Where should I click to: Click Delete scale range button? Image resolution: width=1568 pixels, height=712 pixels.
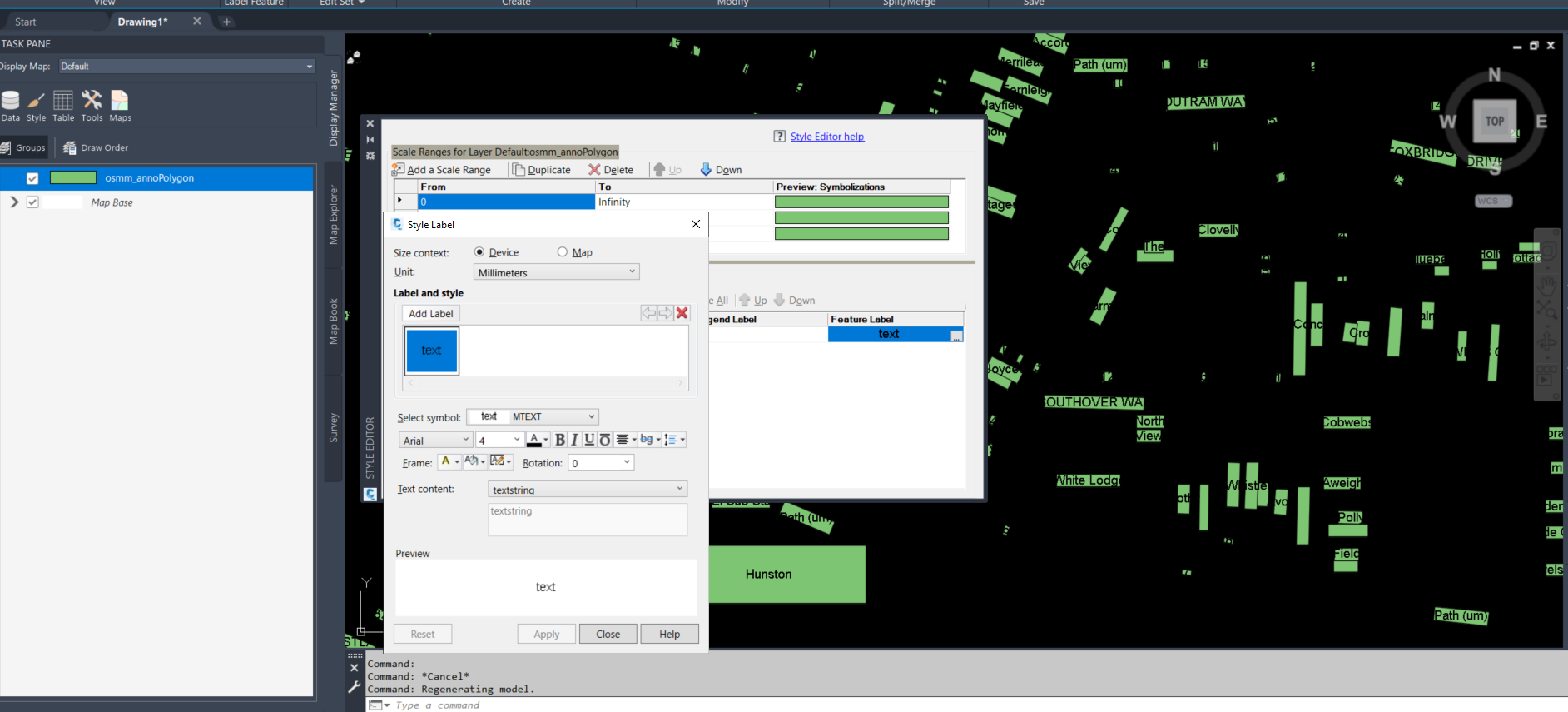[x=611, y=170]
